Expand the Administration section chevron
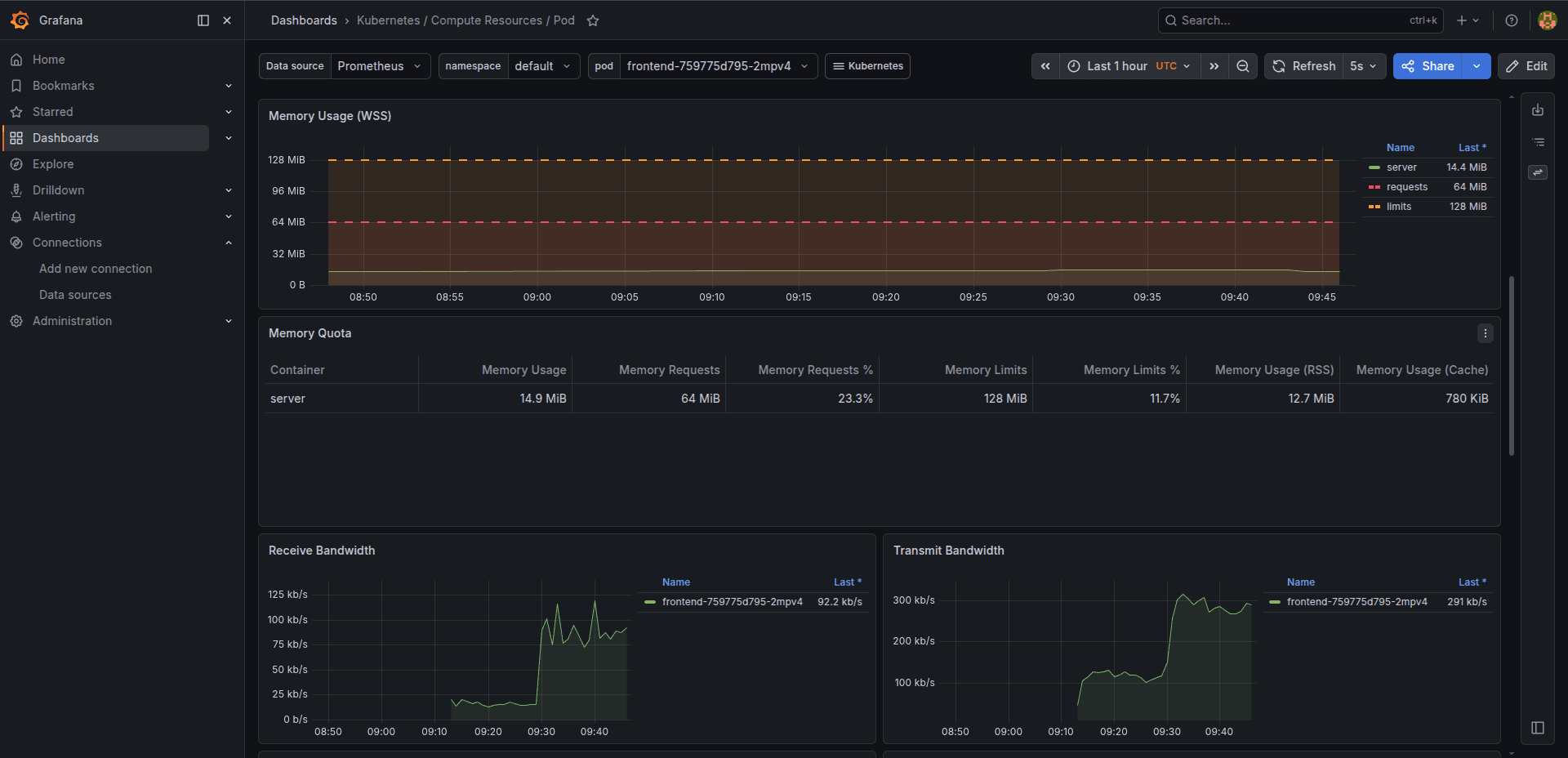 point(229,321)
